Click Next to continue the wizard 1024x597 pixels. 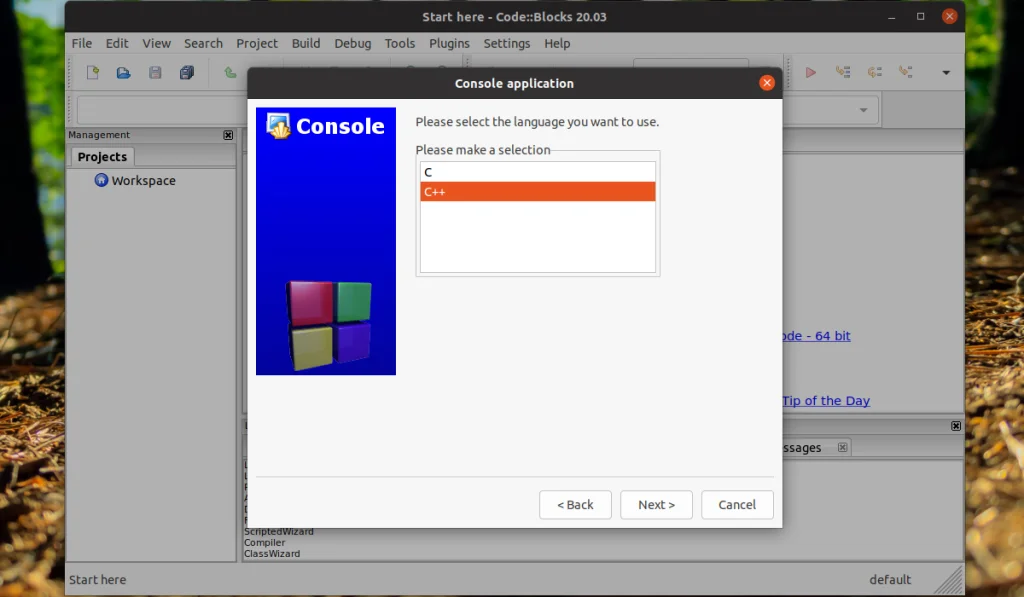pos(656,504)
